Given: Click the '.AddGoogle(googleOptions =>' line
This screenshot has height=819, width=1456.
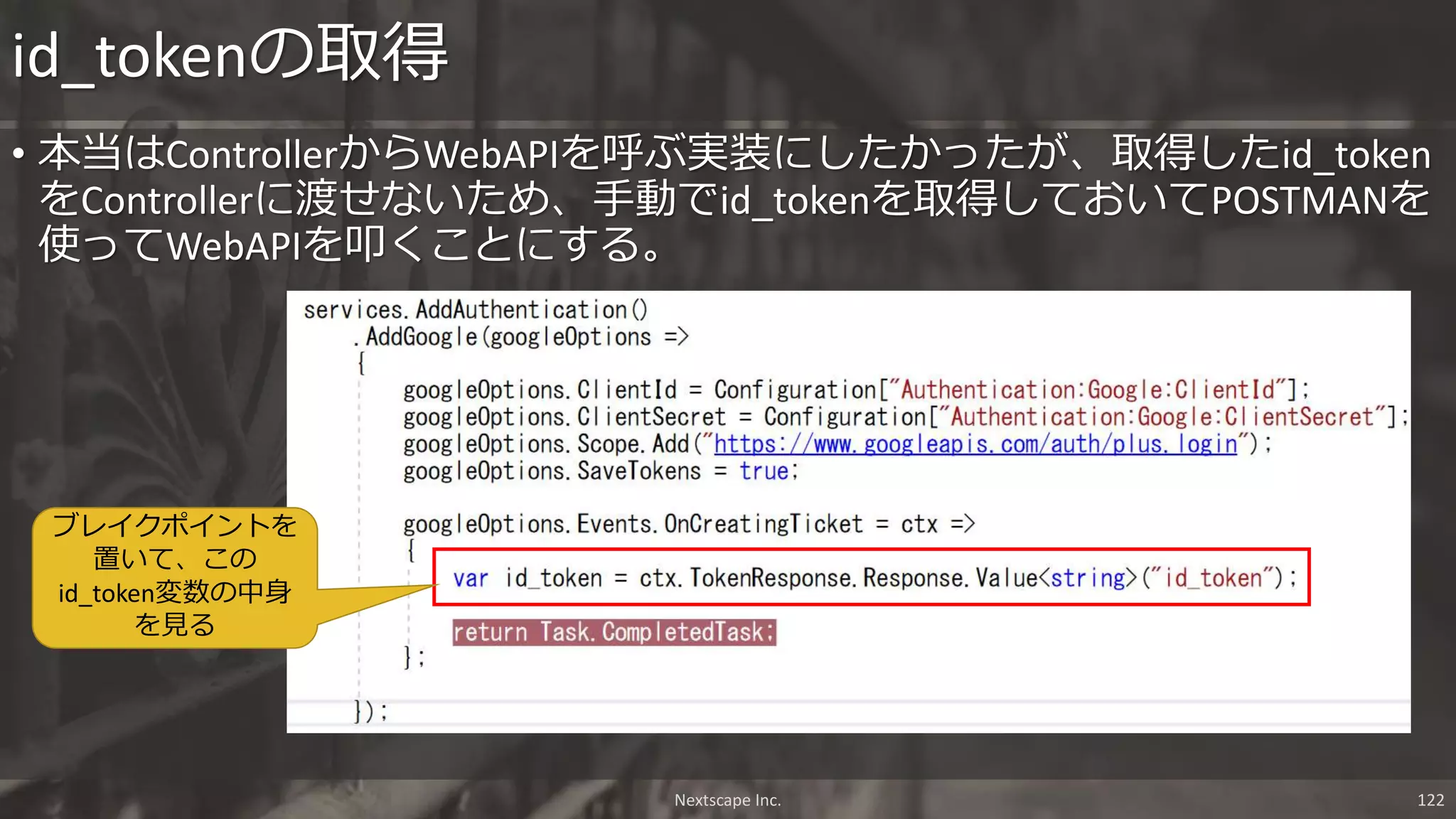Looking at the screenshot, I should 521,337.
